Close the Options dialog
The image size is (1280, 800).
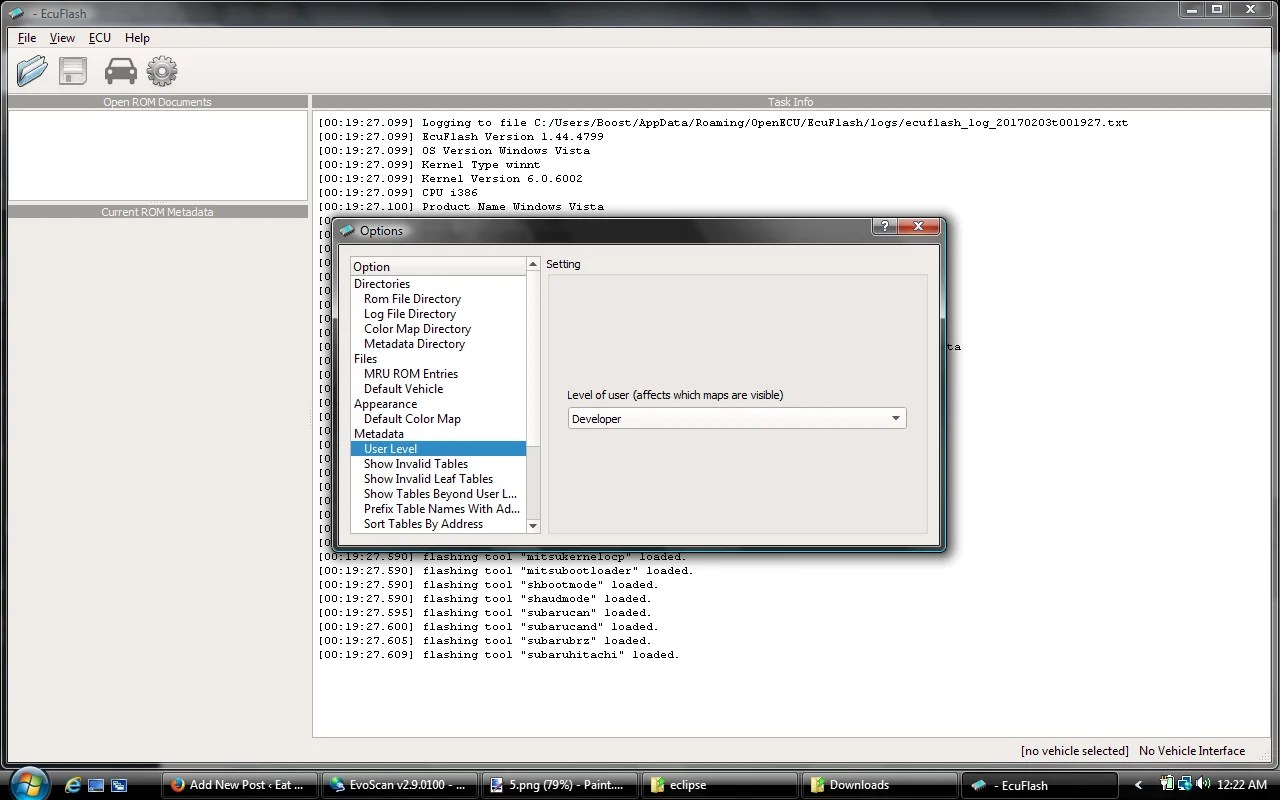(x=918, y=227)
